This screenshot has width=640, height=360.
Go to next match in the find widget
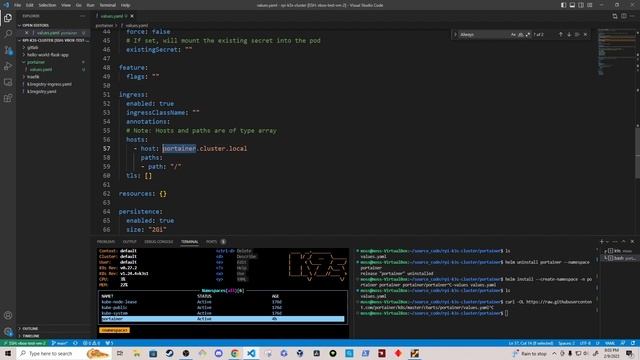[569, 35]
